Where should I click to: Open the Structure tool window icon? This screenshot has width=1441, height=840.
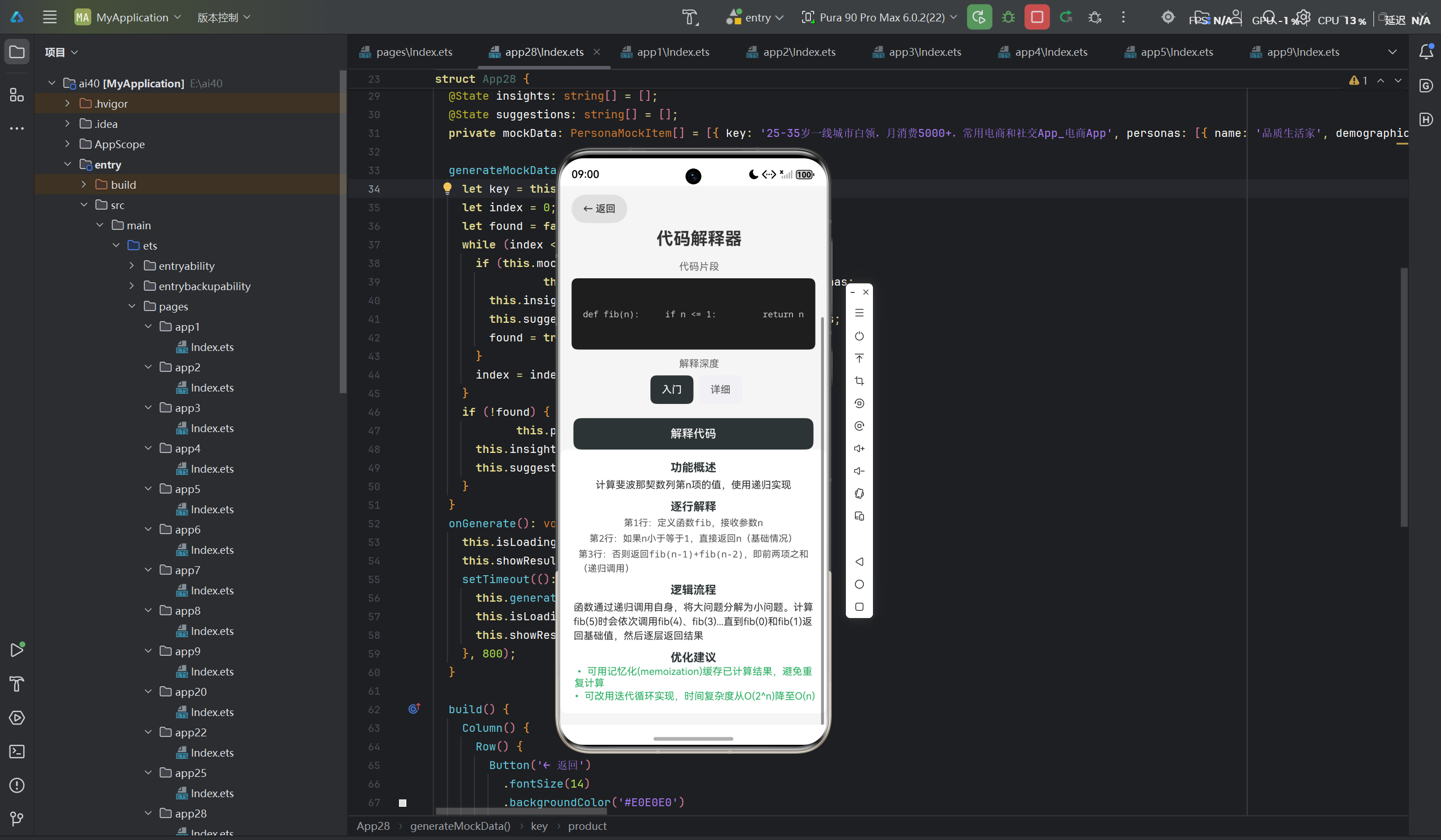click(x=17, y=94)
